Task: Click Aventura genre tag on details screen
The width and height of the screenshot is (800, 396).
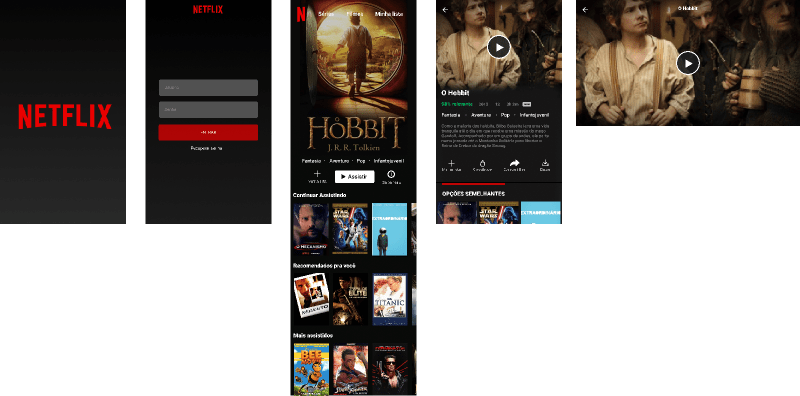Action: 481,115
